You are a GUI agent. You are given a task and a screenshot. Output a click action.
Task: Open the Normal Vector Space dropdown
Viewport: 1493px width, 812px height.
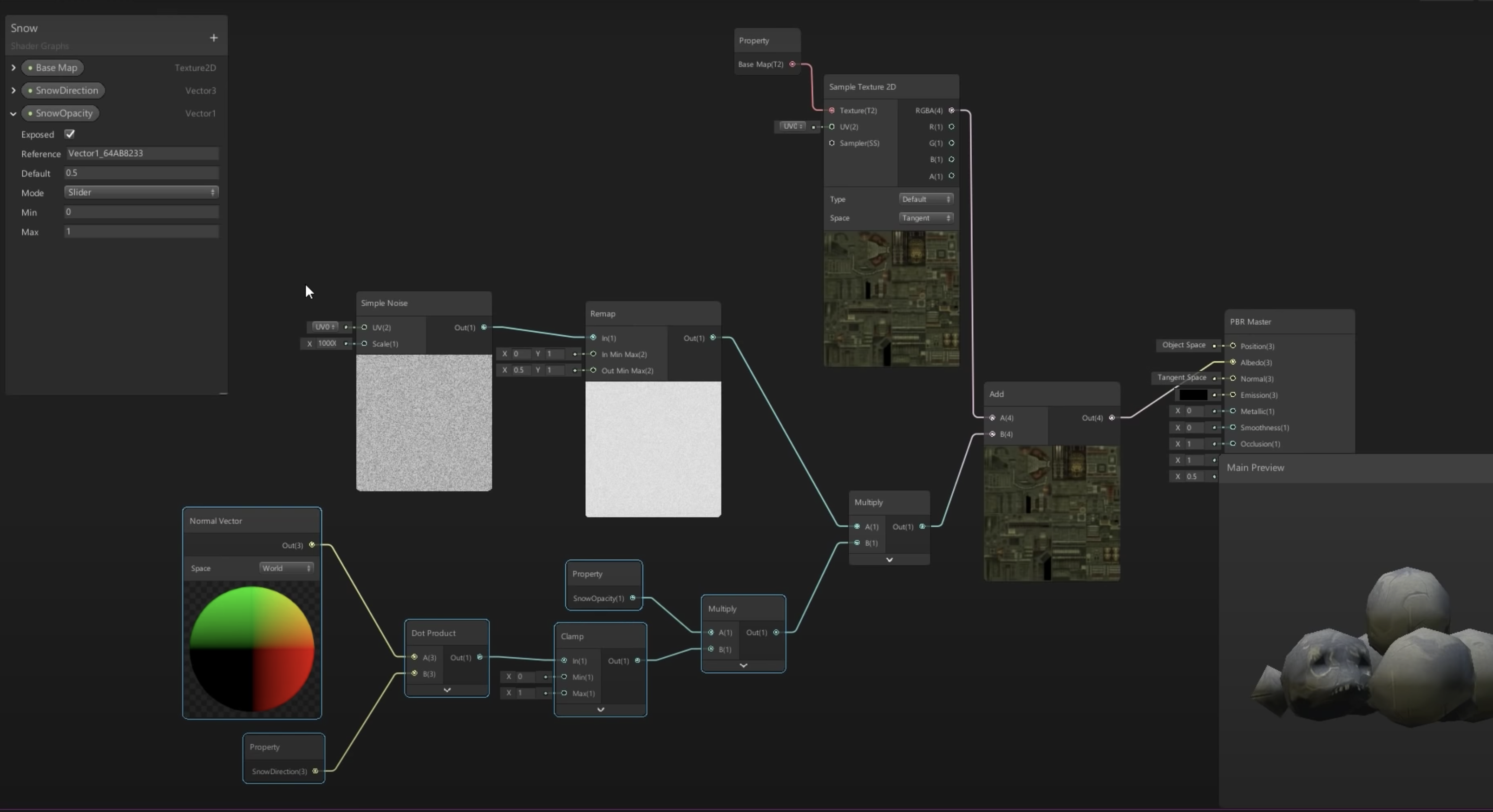point(286,568)
